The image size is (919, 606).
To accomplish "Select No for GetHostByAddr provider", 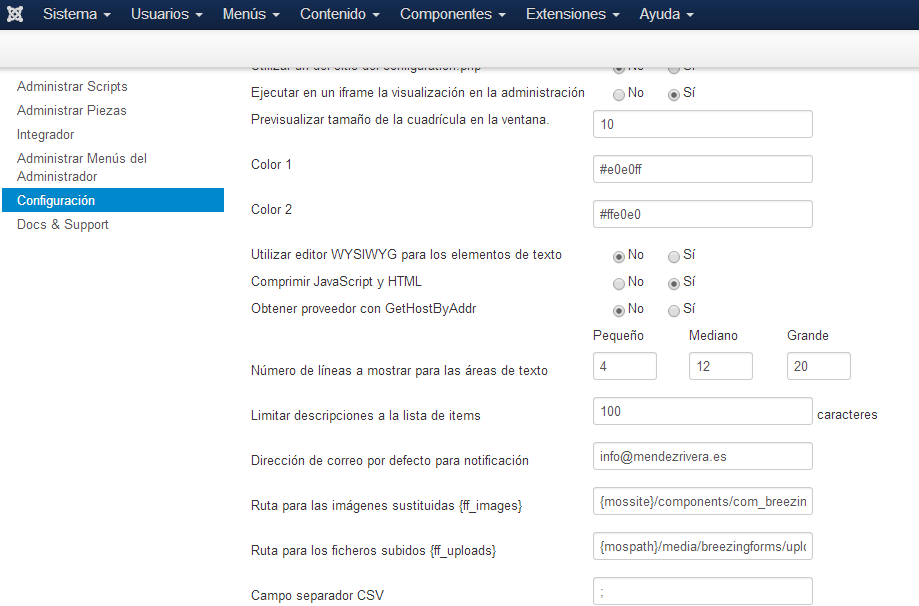I will point(618,310).
